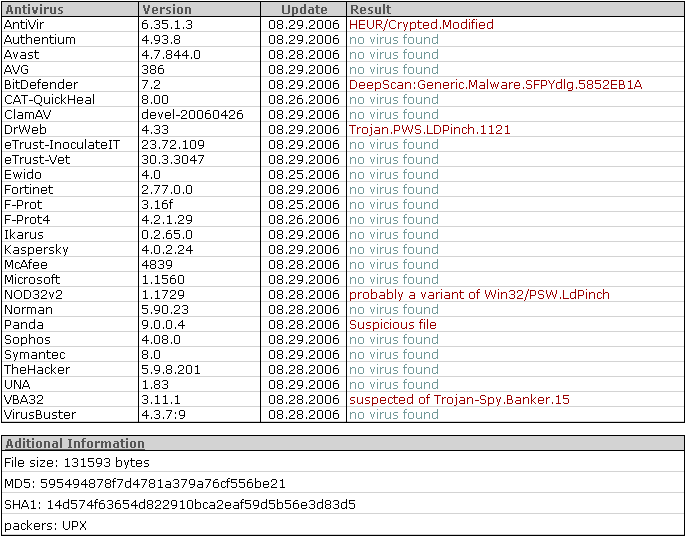Click the Aditional Information header

75,443
